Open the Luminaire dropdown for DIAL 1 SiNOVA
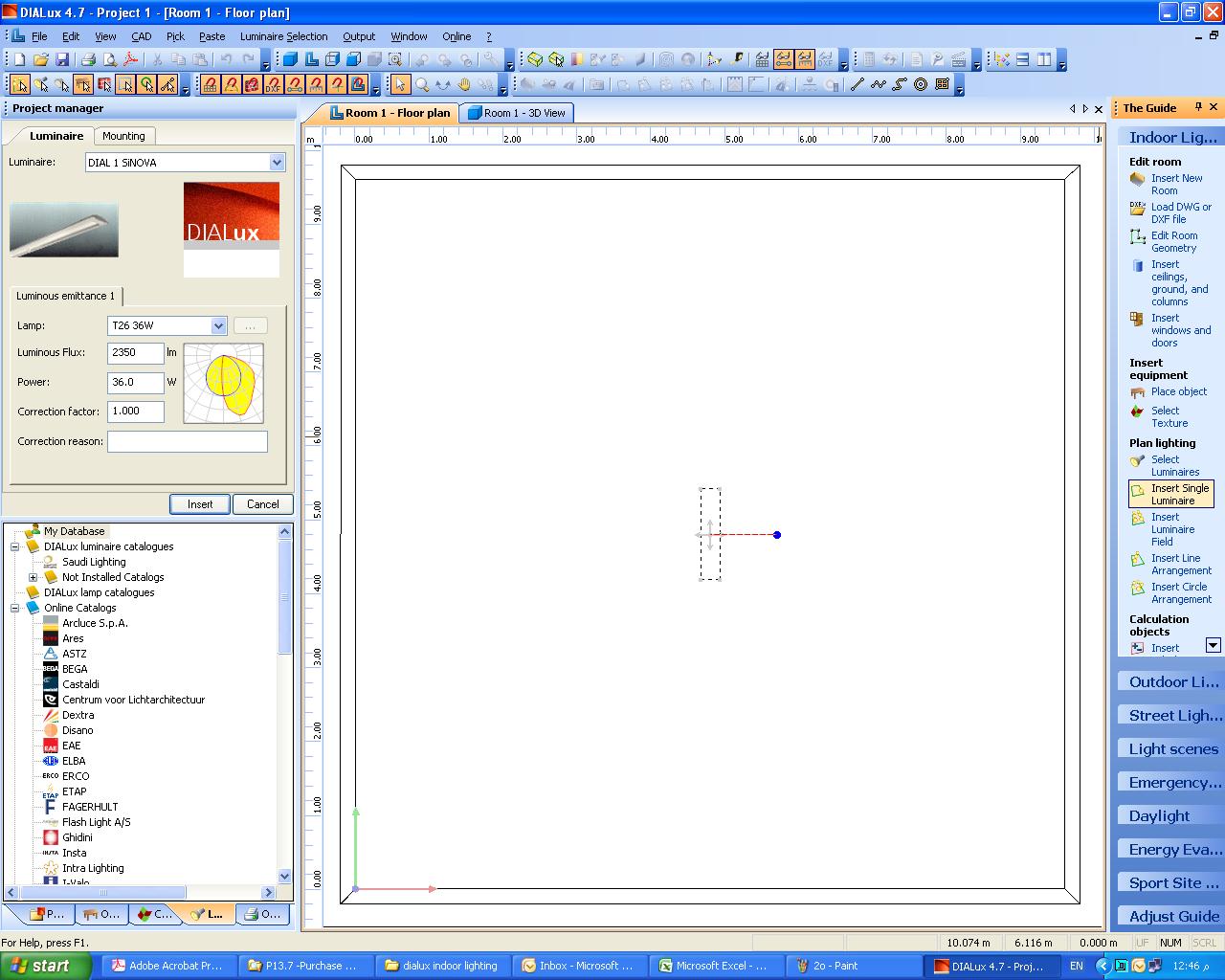Screen dimensions: 1225x980 pyautogui.click(x=276, y=162)
